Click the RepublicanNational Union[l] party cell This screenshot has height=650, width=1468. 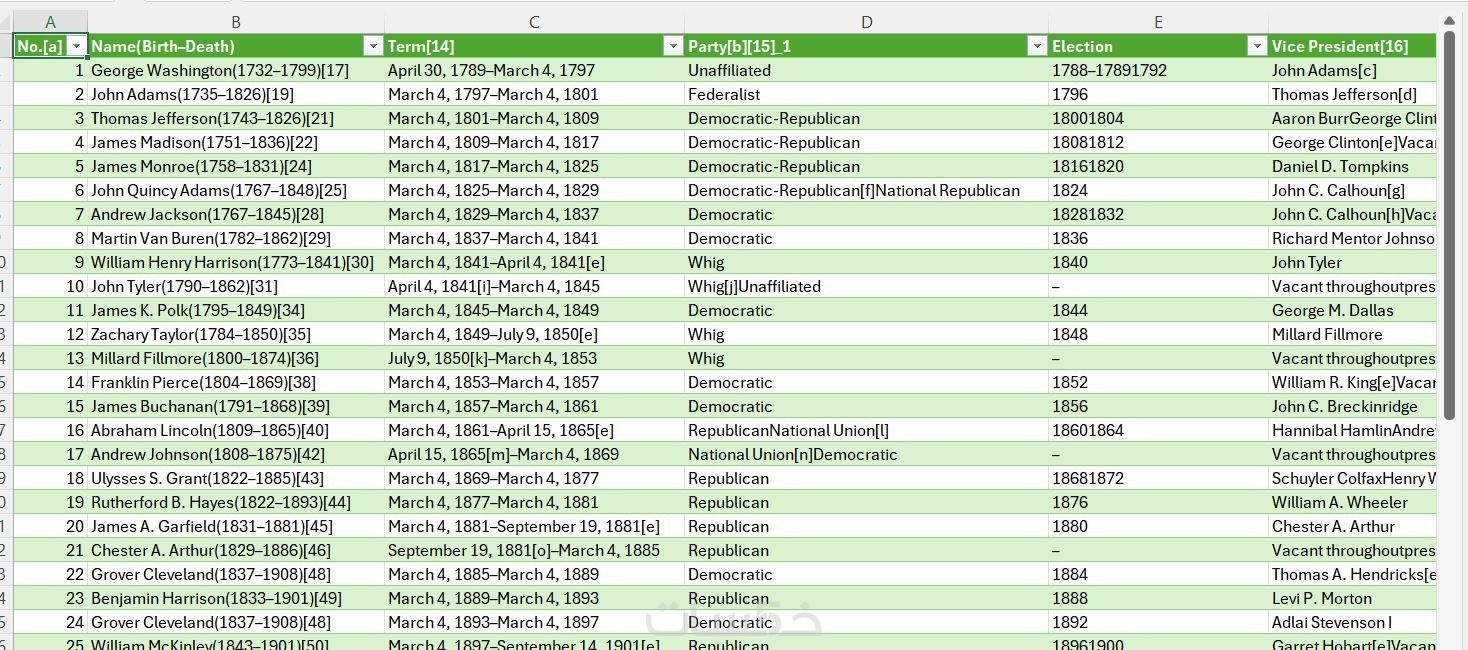866,430
